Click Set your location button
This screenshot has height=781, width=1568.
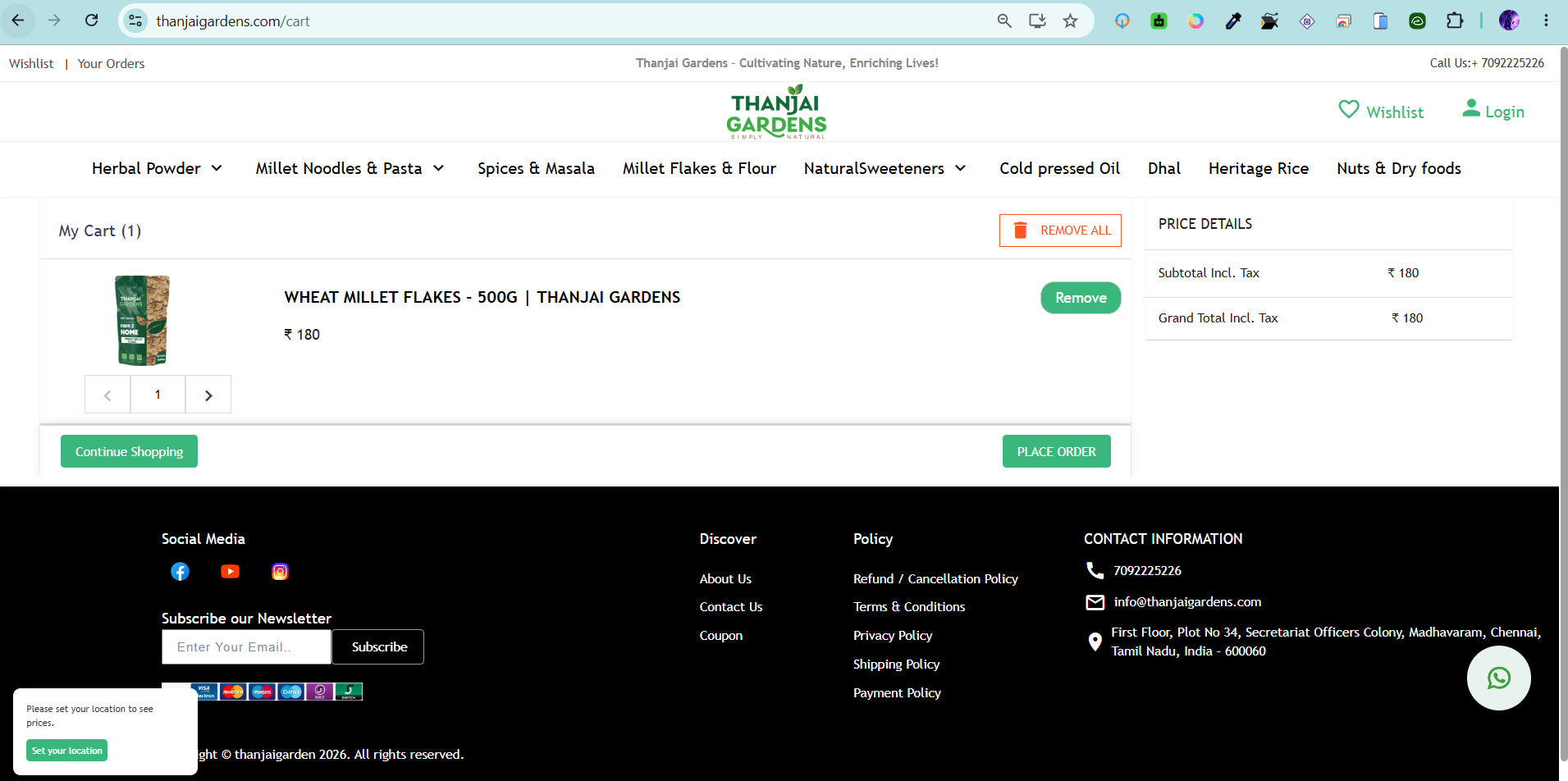(67, 751)
